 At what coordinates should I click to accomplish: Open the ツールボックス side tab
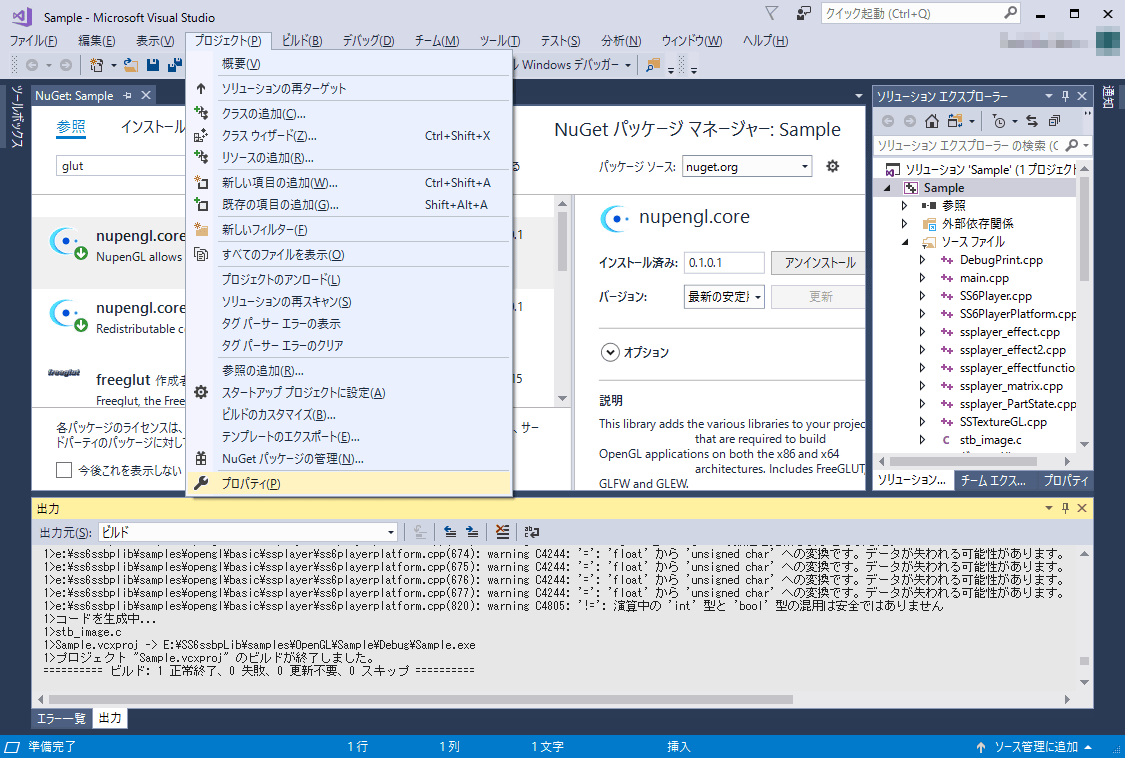(x=17, y=116)
